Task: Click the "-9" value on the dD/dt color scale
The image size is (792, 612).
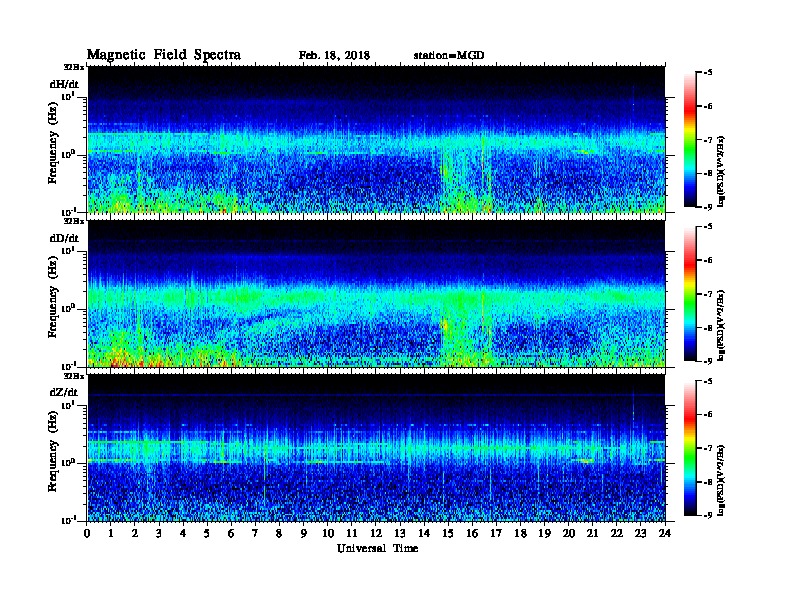Action: pos(708,361)
